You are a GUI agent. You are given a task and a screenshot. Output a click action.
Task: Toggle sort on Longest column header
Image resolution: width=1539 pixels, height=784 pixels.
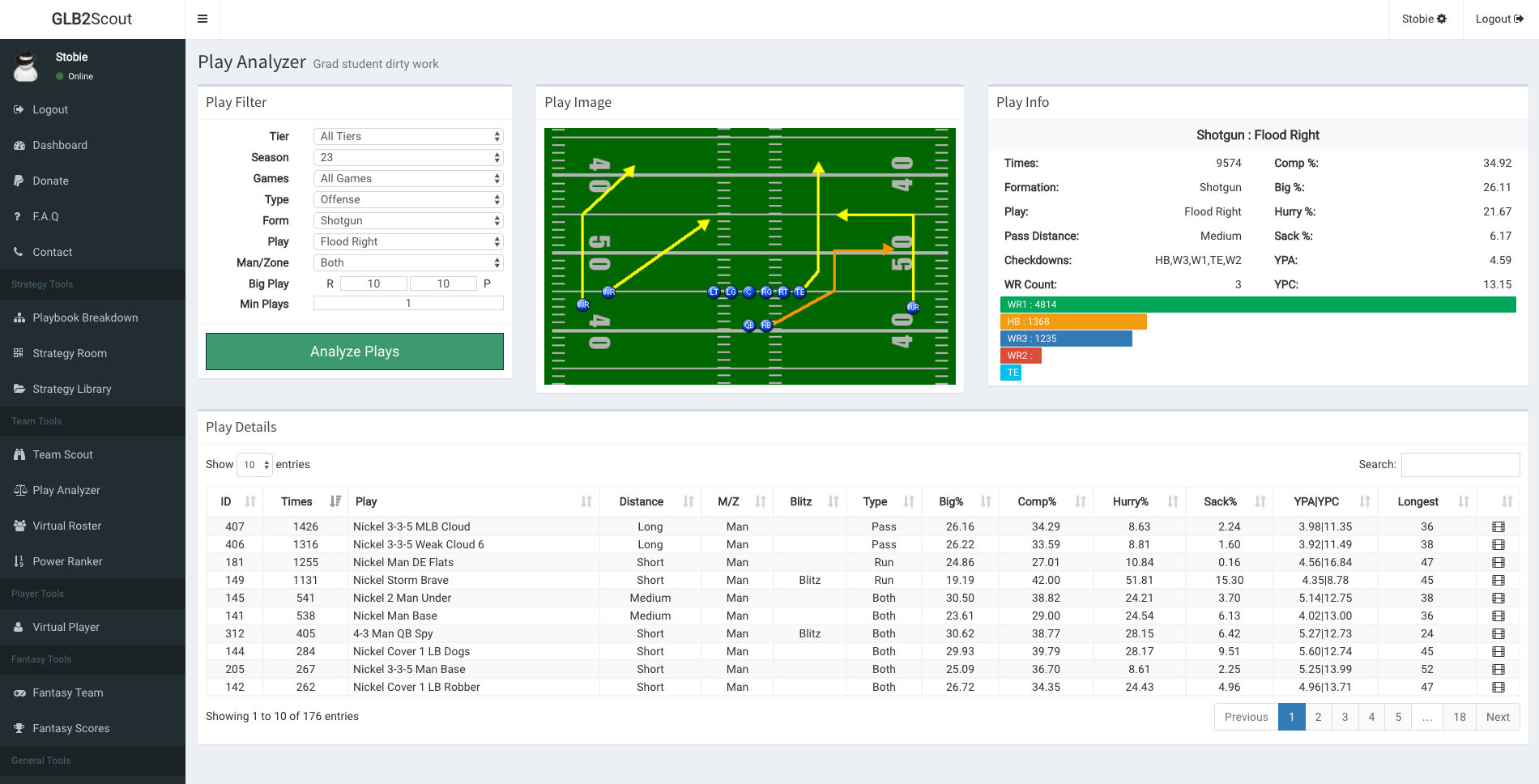[x=1417, y=501]
